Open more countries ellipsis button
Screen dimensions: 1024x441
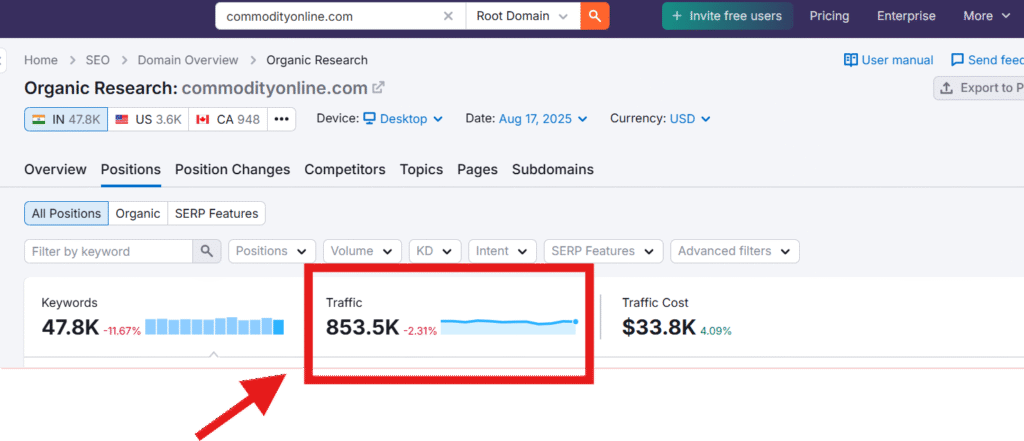(x=281, y=120)
